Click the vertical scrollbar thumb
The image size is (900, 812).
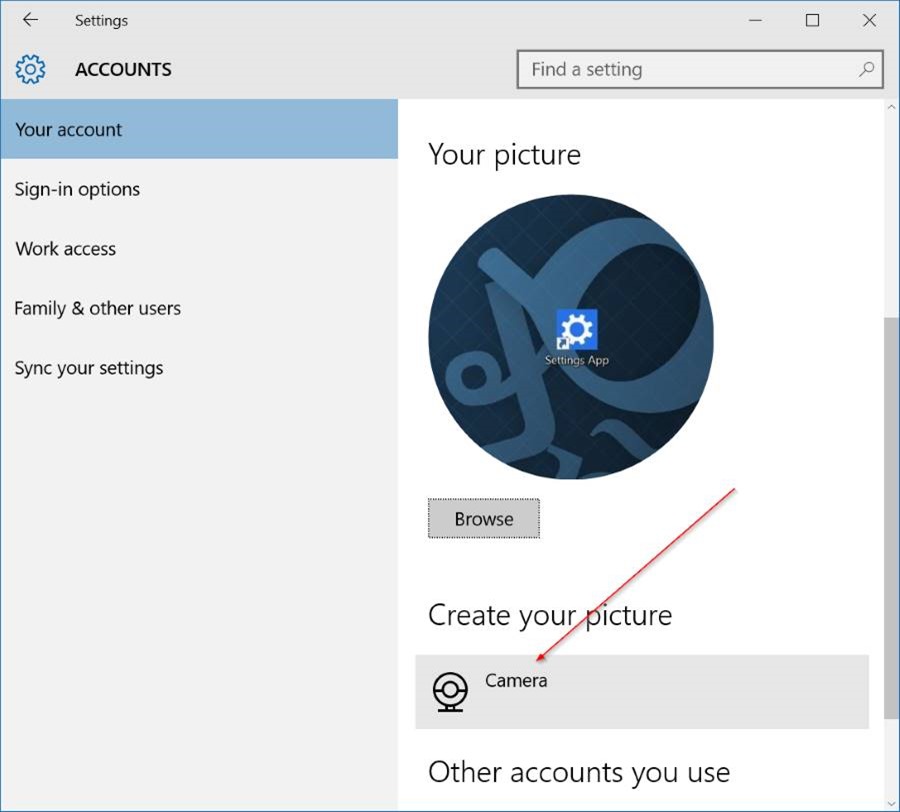point(891,515)
